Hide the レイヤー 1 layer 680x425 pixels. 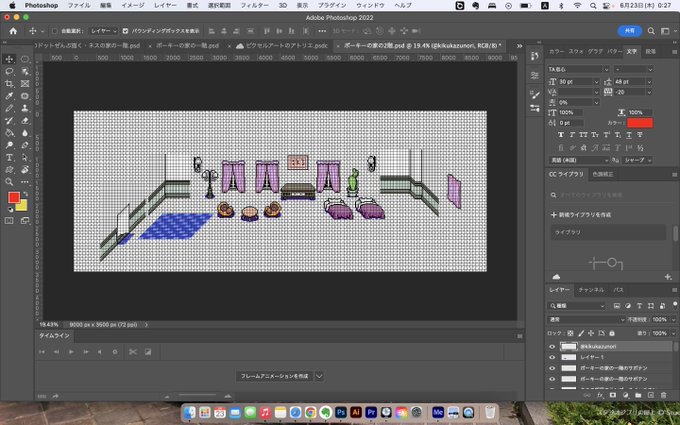(x=552, y=357)
